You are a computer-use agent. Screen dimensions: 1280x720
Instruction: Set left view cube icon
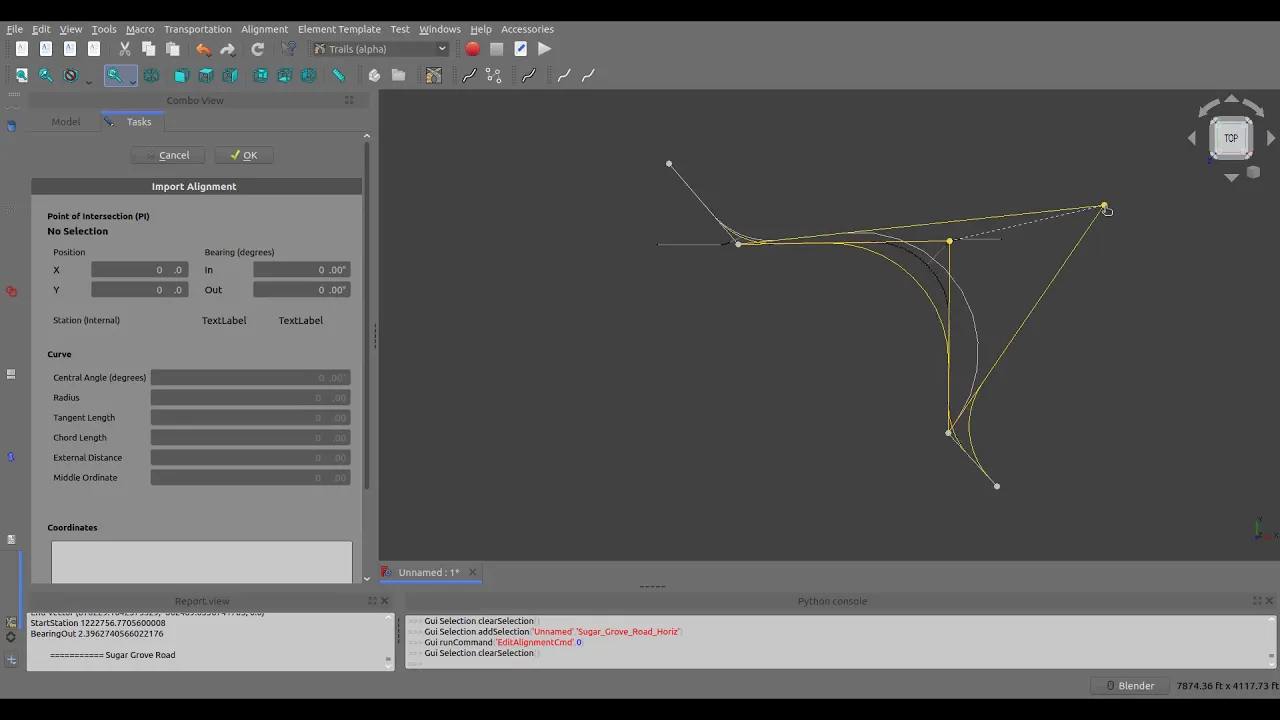(x=308, y=75)
